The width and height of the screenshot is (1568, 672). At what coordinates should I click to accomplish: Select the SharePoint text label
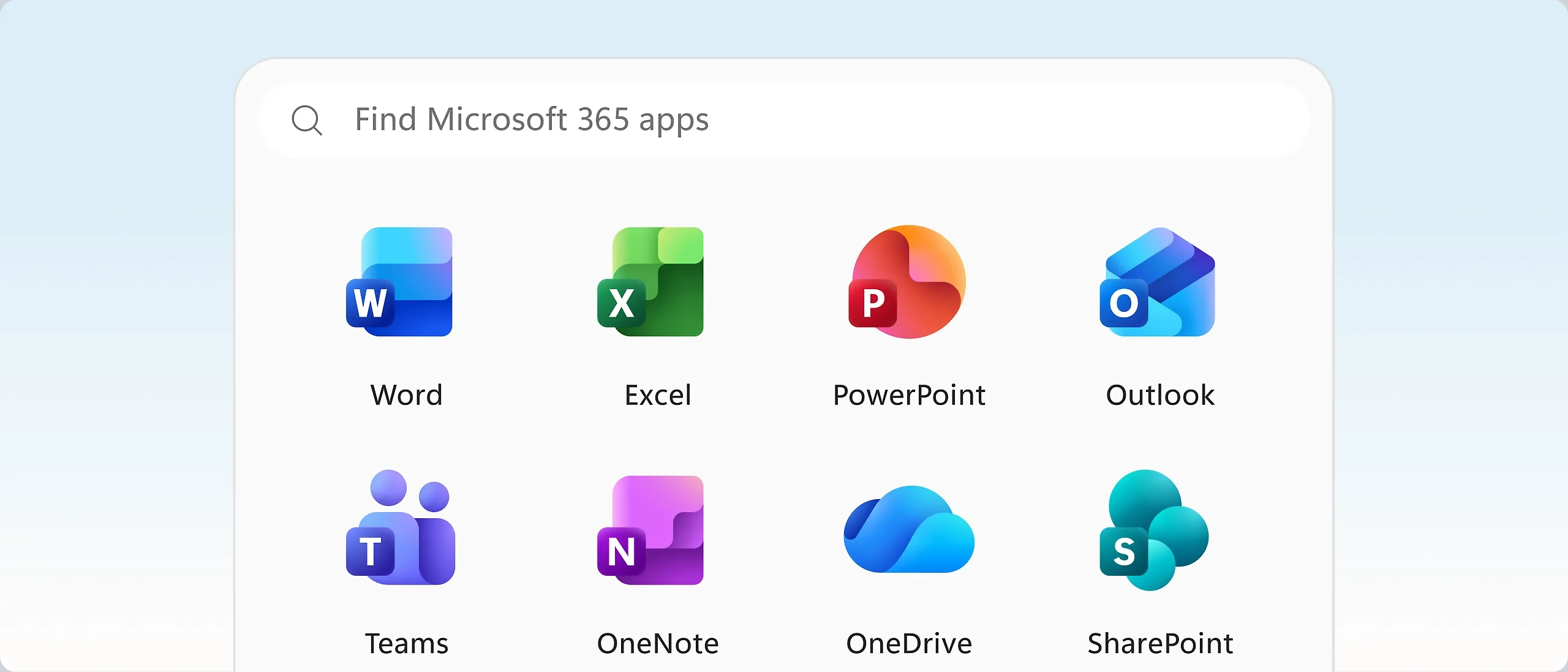[x=1160, y=644]
